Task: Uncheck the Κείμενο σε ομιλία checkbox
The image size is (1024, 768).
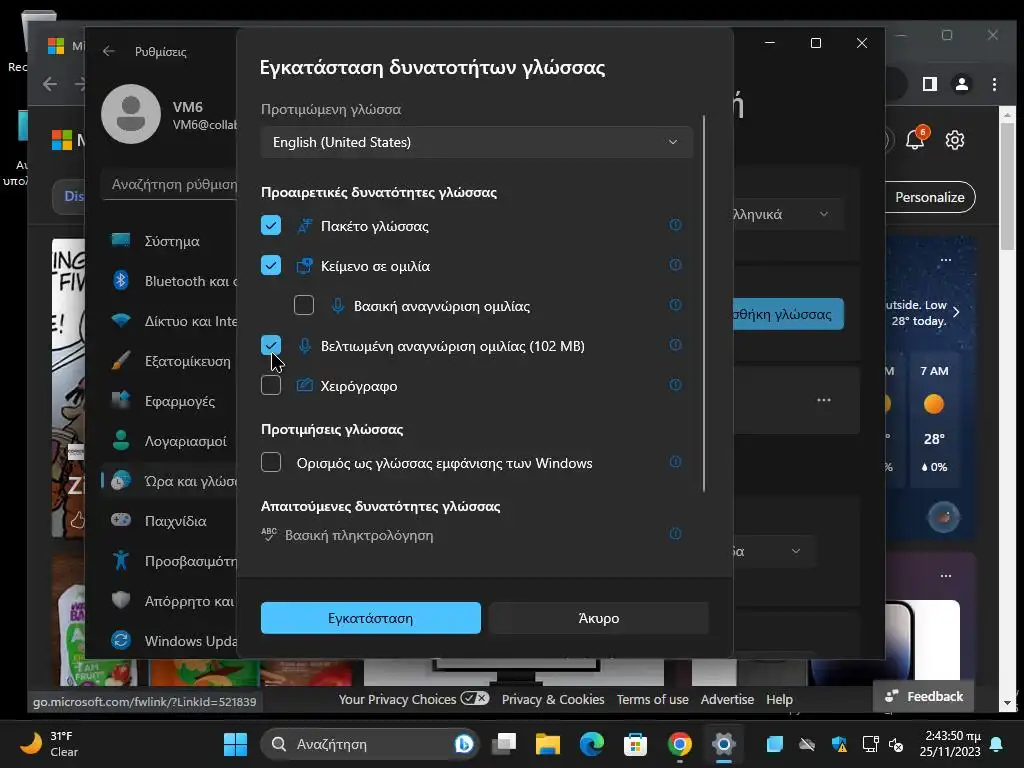Action: [270, 266]
